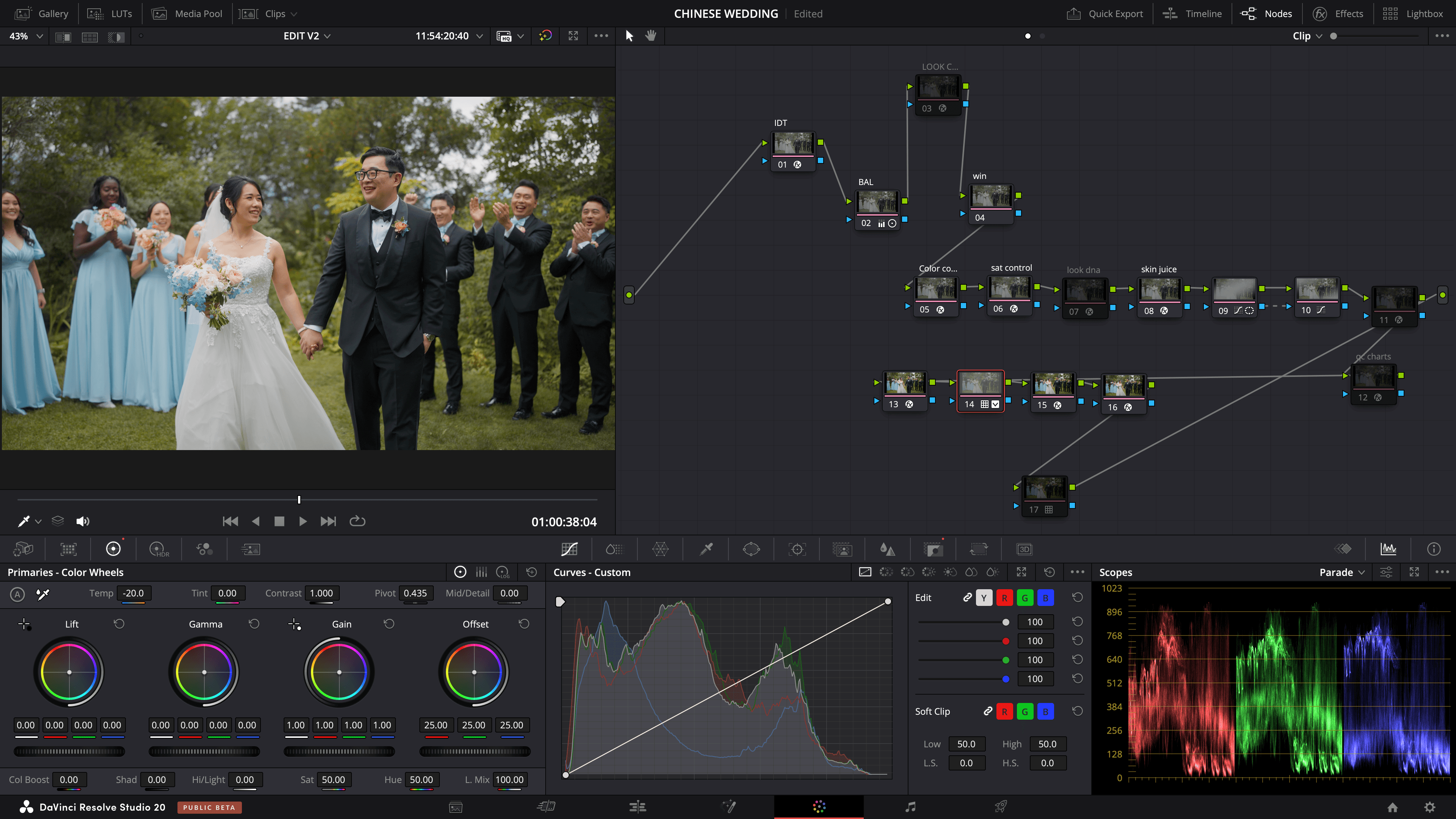Adjust the Gain master wheel slider
Image resolution: width=1456 pixels, height=819 pixels.
(x=339, y=751)
